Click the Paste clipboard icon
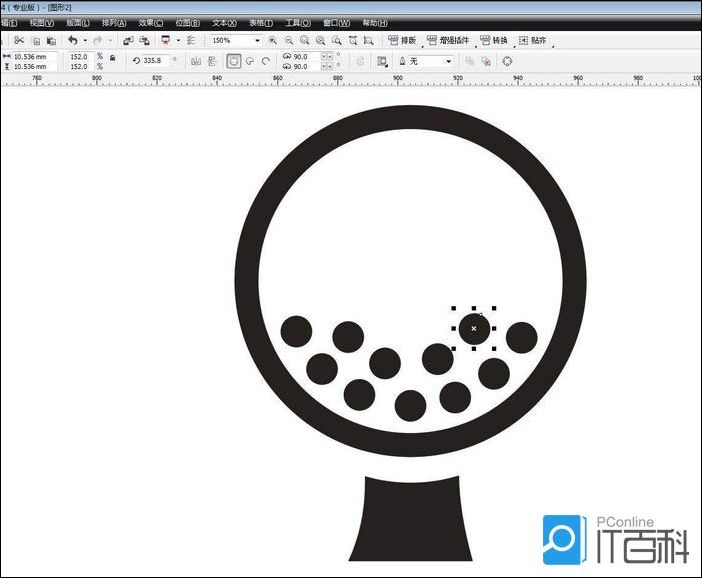 click(51, 41)
